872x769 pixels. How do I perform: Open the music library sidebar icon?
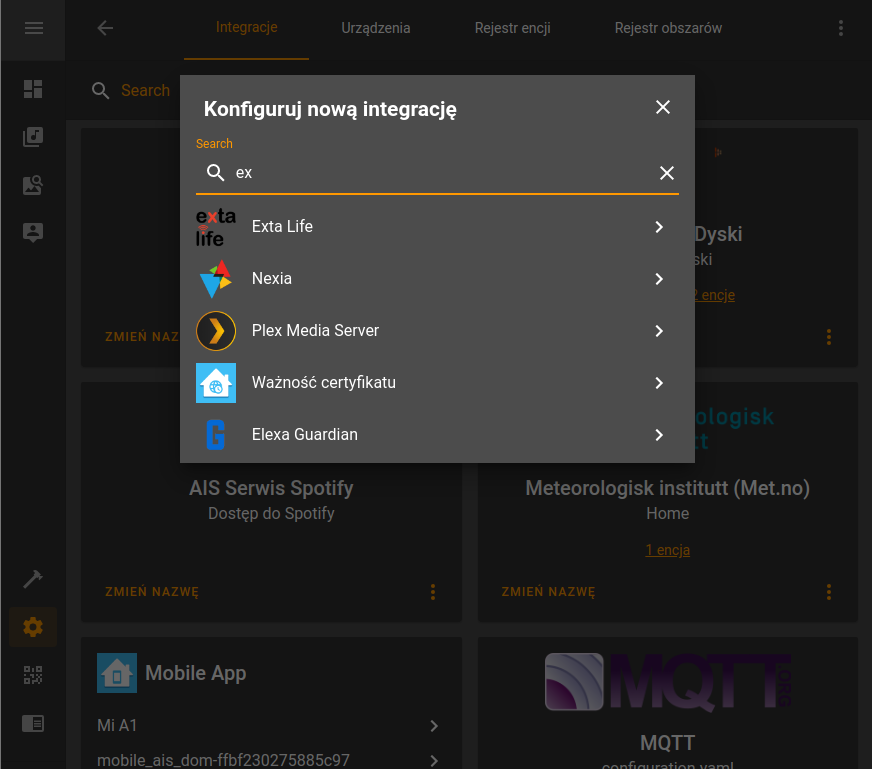coord(33,137)
